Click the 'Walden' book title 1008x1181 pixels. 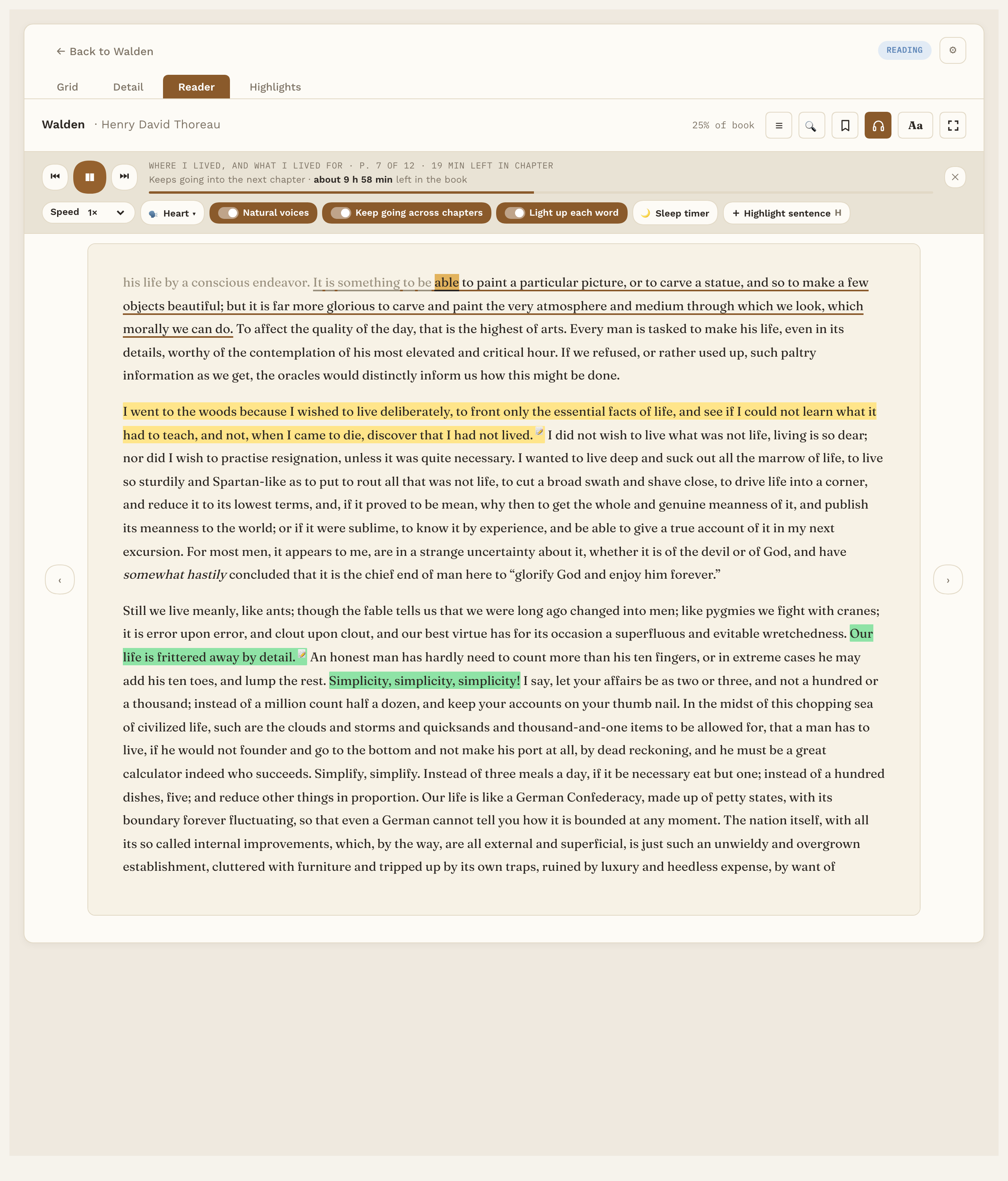[63, 125]
